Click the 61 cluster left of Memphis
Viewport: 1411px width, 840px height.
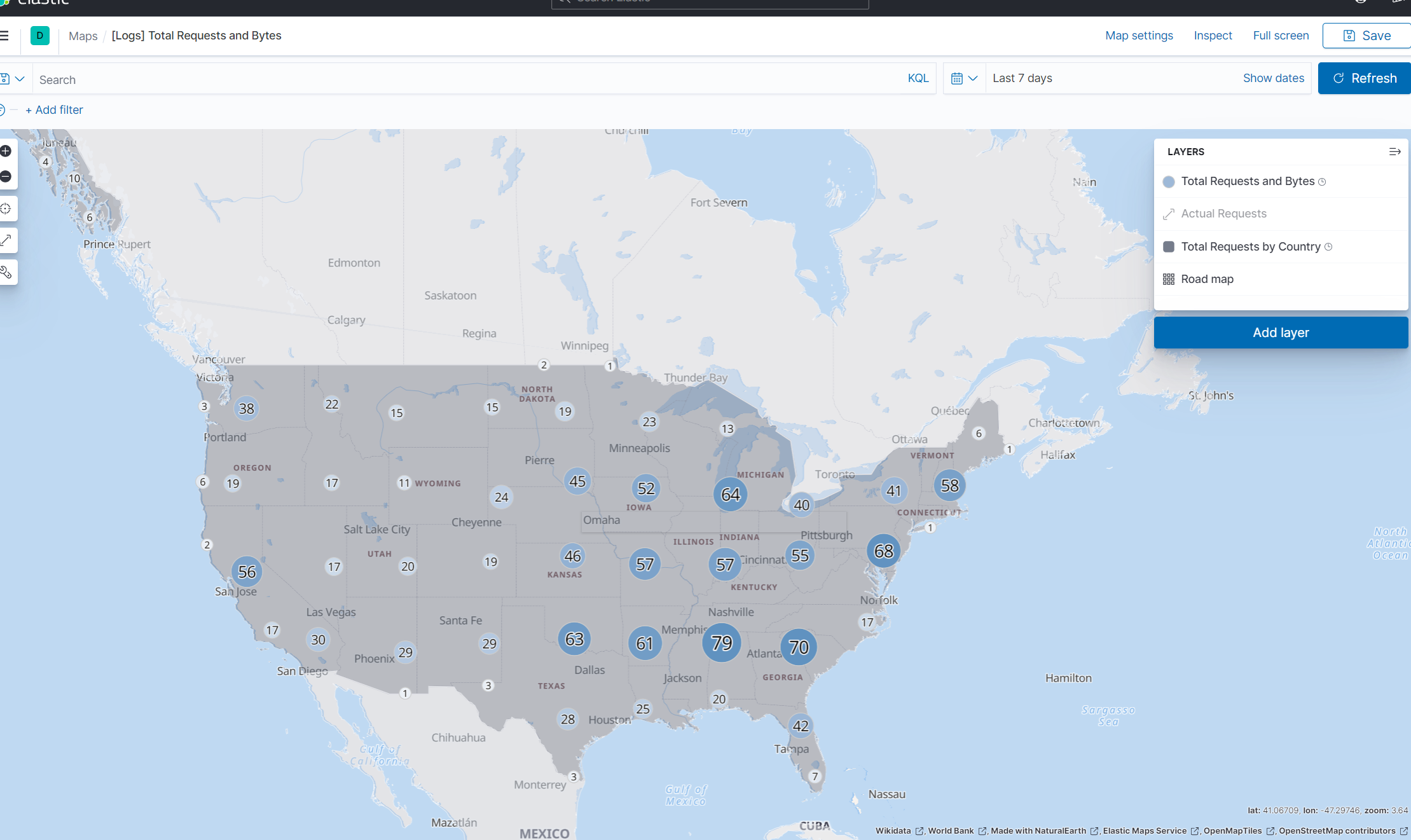coord(645,644)
